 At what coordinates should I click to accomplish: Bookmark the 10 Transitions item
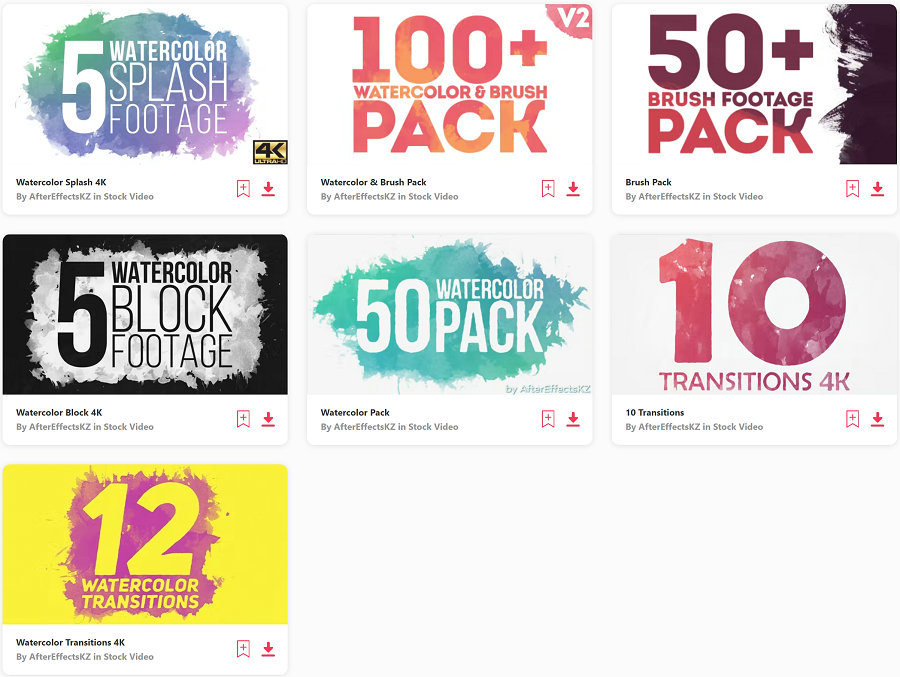coord(852,419)
